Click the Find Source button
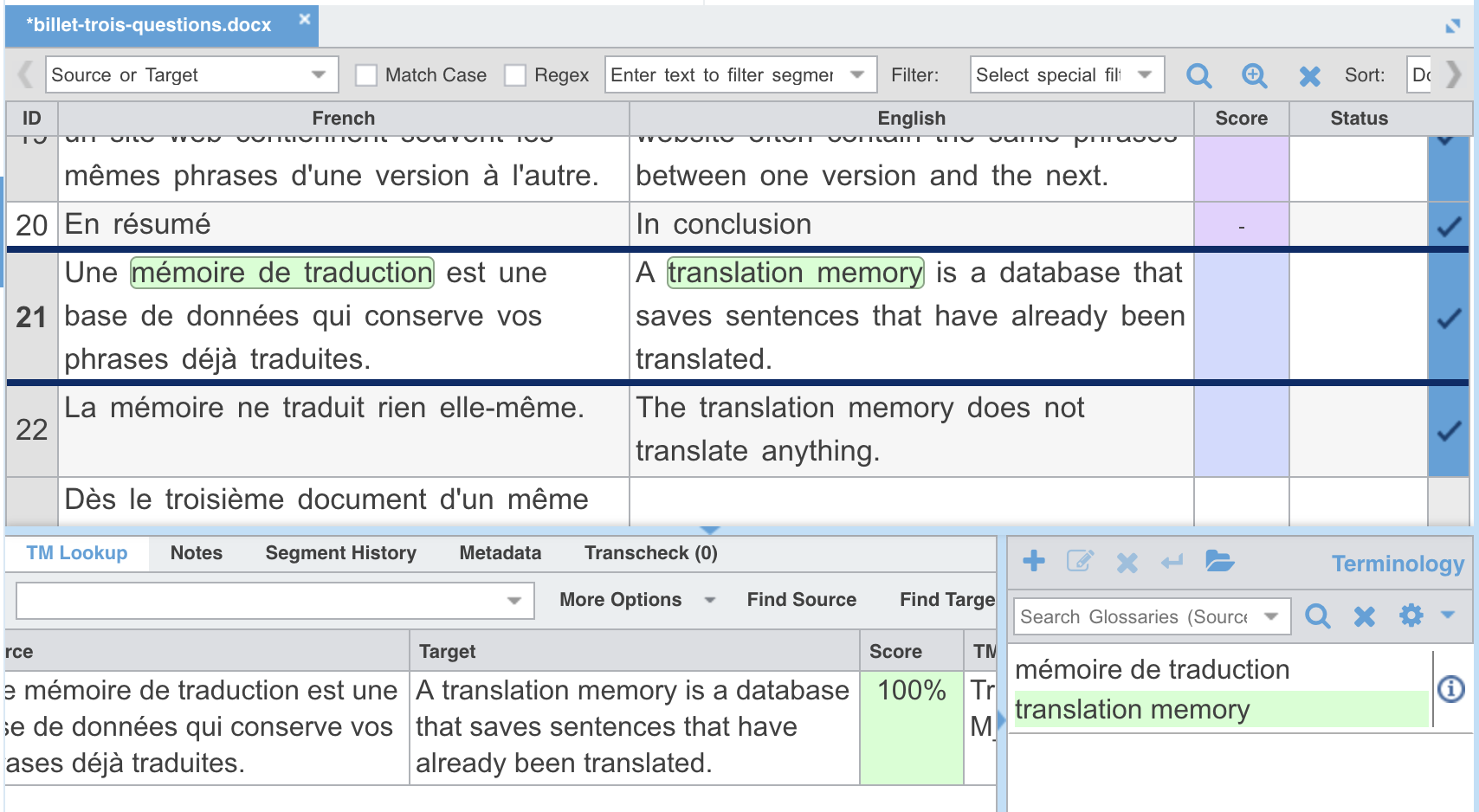The height and width of the screenshot is (812, 1479). 802,599
